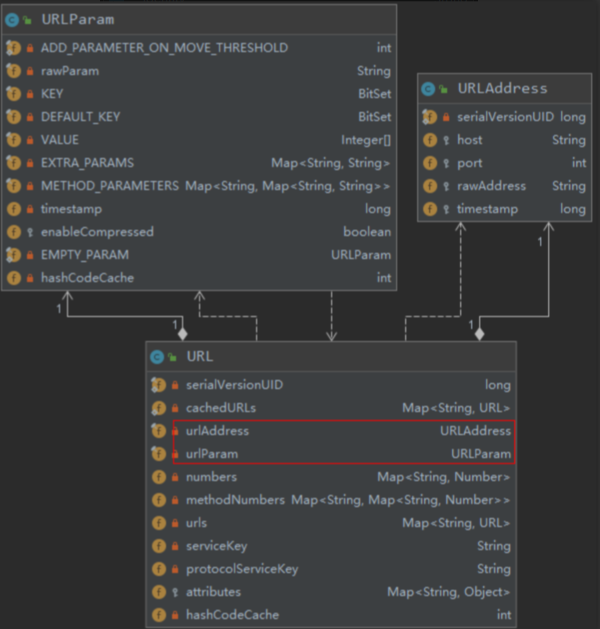Select the METHOD_PARAMETERS field row
Screen dimensions: 600x629
point(109,186)
